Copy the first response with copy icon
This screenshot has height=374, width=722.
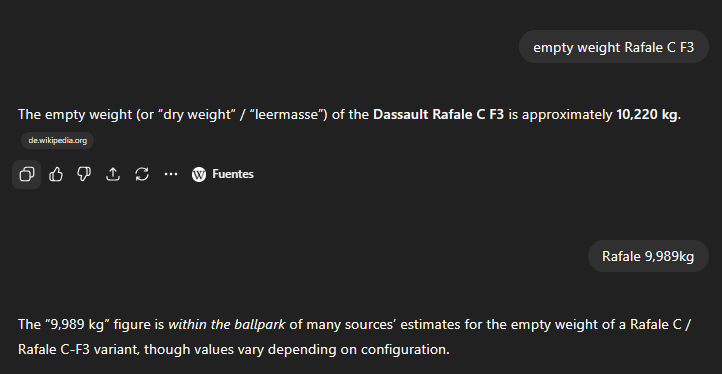pyautogui.click(x=26, y=174)
